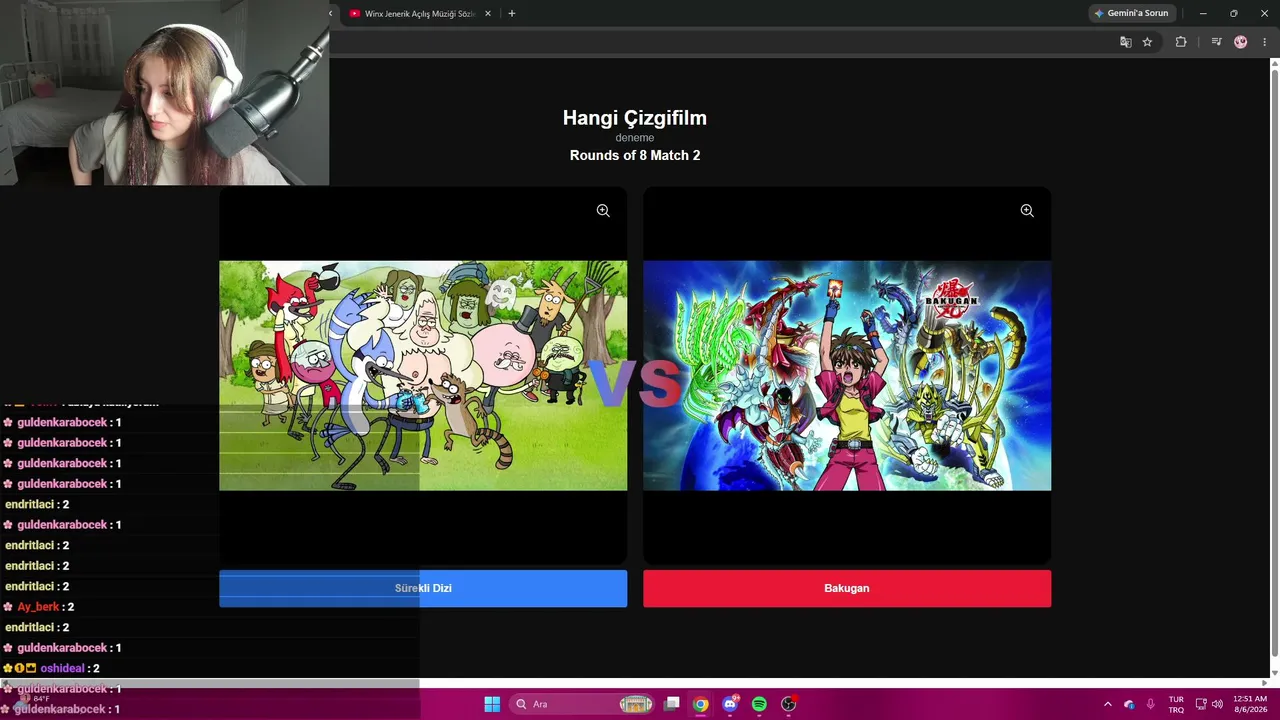Open the Chrome three-dot menu

(1264, 42)
